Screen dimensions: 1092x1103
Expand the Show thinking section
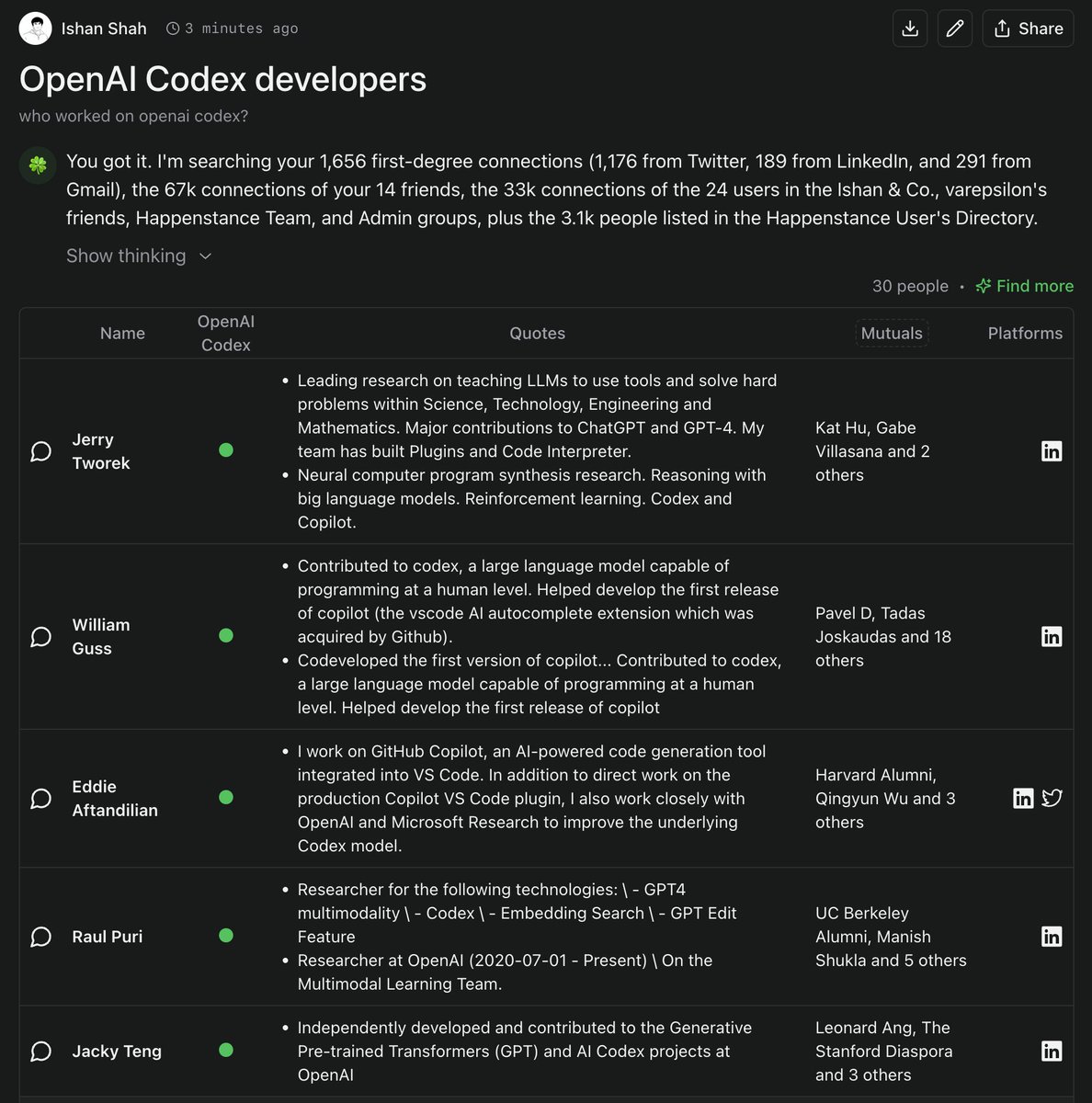(139, 256)
